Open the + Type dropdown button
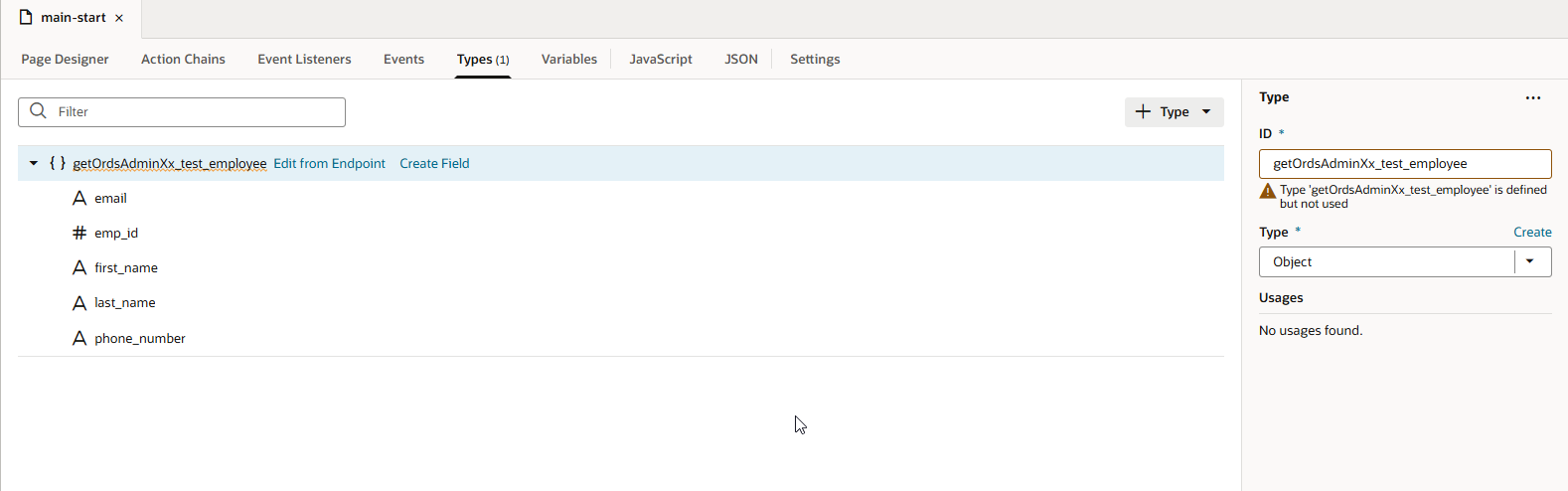This screenshot has width=1568, height=491. [1174, 111]
